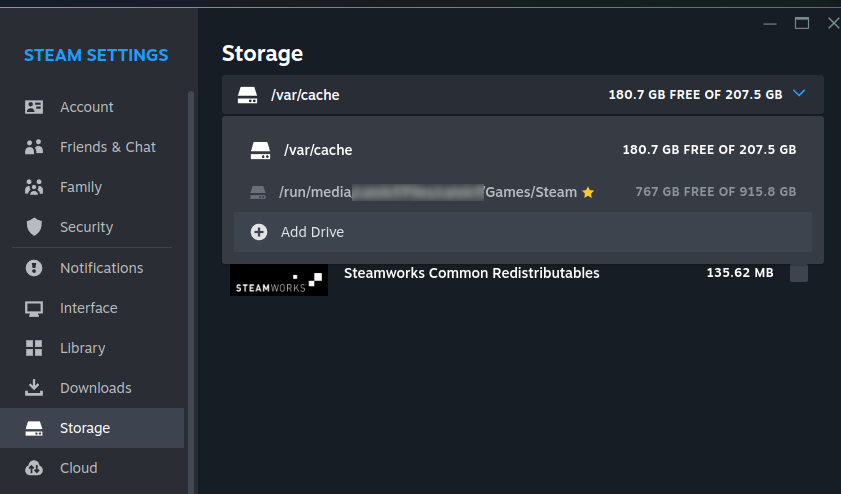Click the Downloads arrow icon
The height and width of the screenshot is (494, 841).
(x=34, y=388)
